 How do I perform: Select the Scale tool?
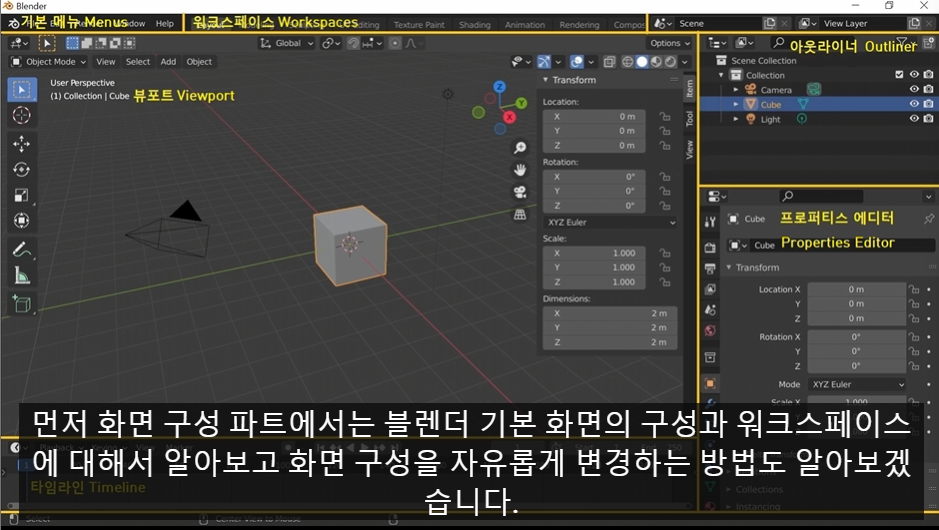pyautogui.click(x=22, y=195)
